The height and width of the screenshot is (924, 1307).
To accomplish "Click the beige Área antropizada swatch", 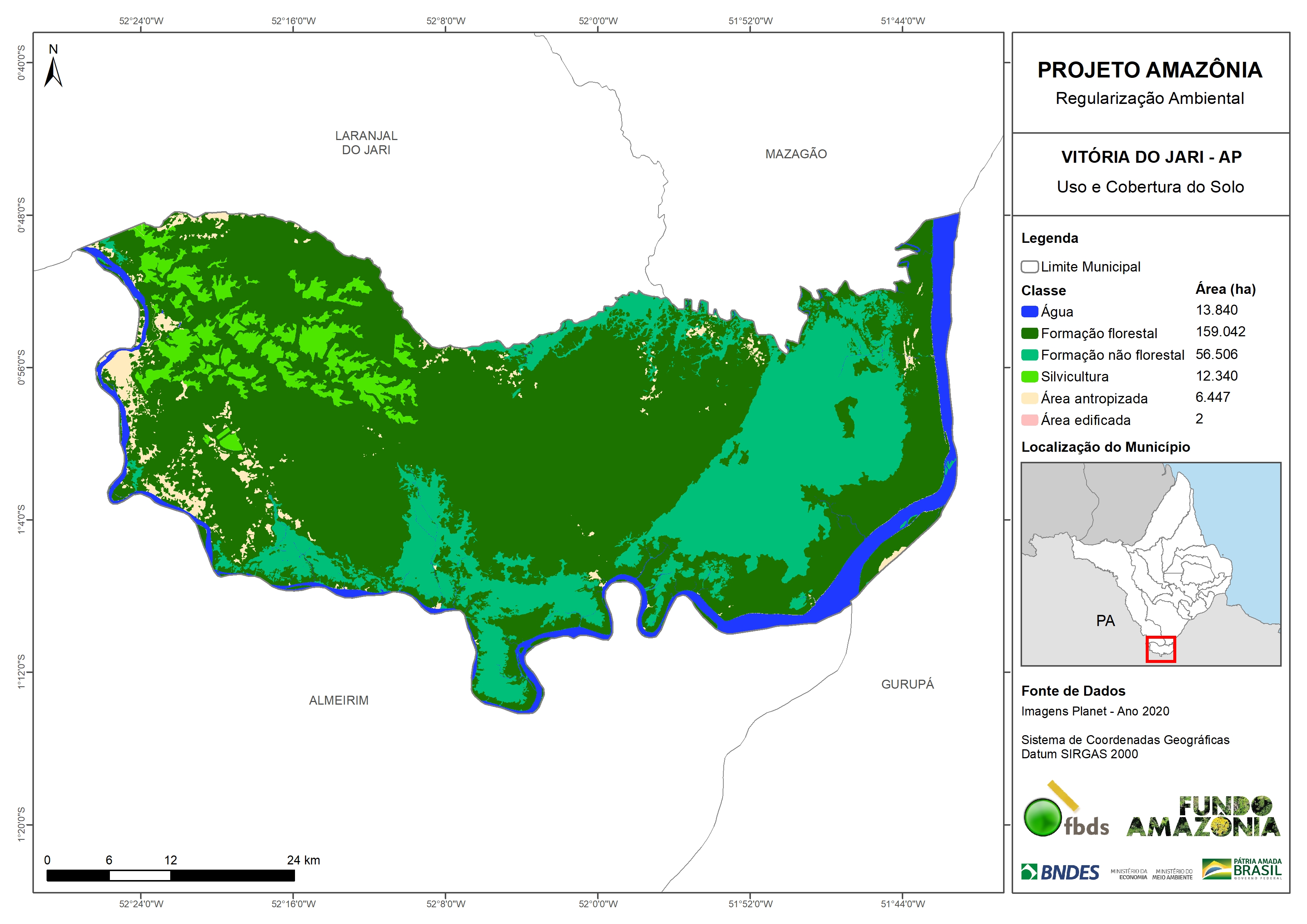I will (x=1029, y=398).
